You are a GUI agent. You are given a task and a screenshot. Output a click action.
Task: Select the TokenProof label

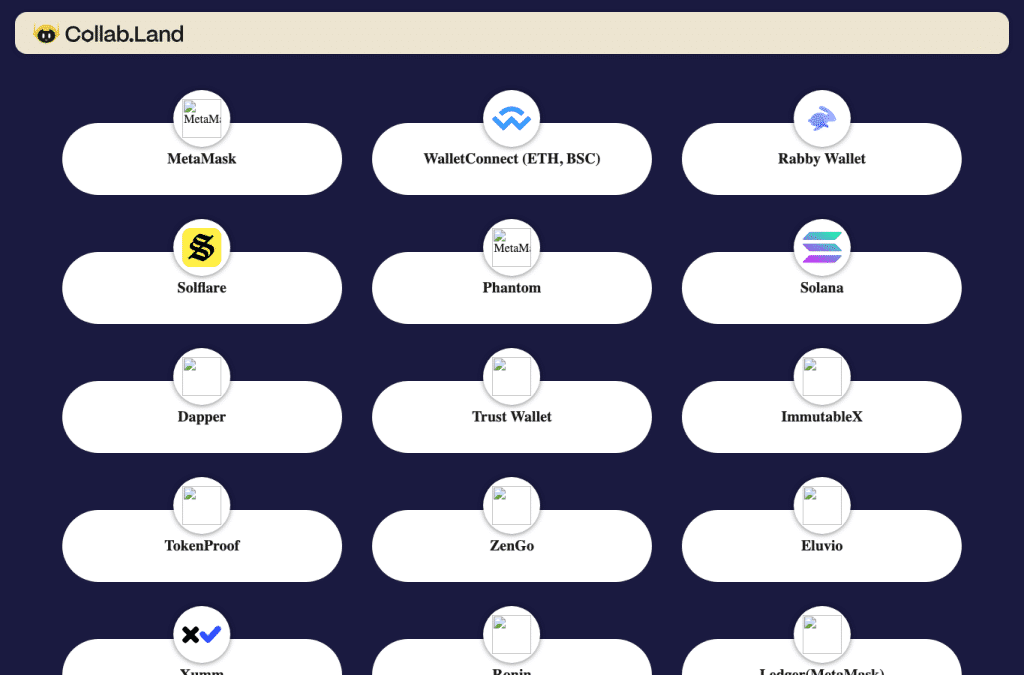tap(202, 546)
